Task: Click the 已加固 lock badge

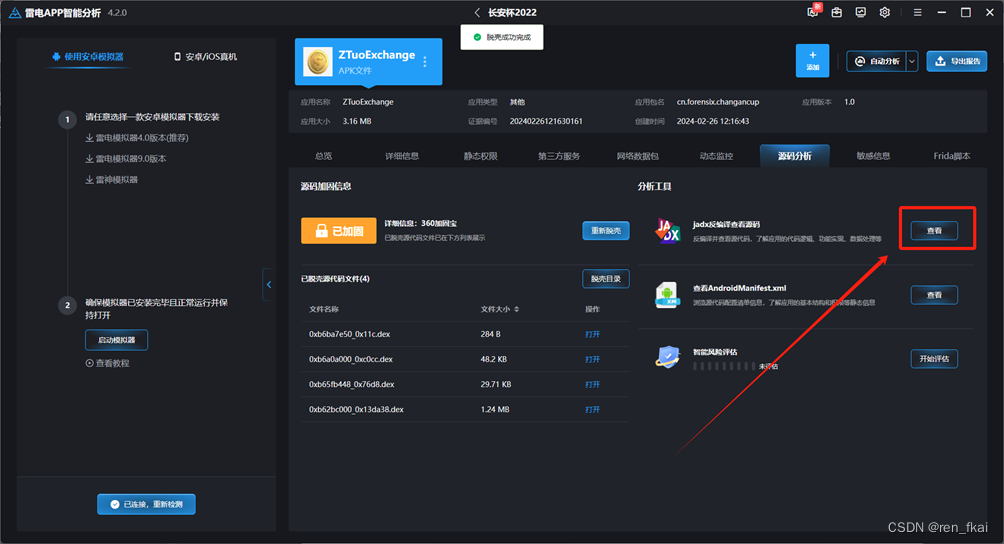Action: [x=339, y=230]
